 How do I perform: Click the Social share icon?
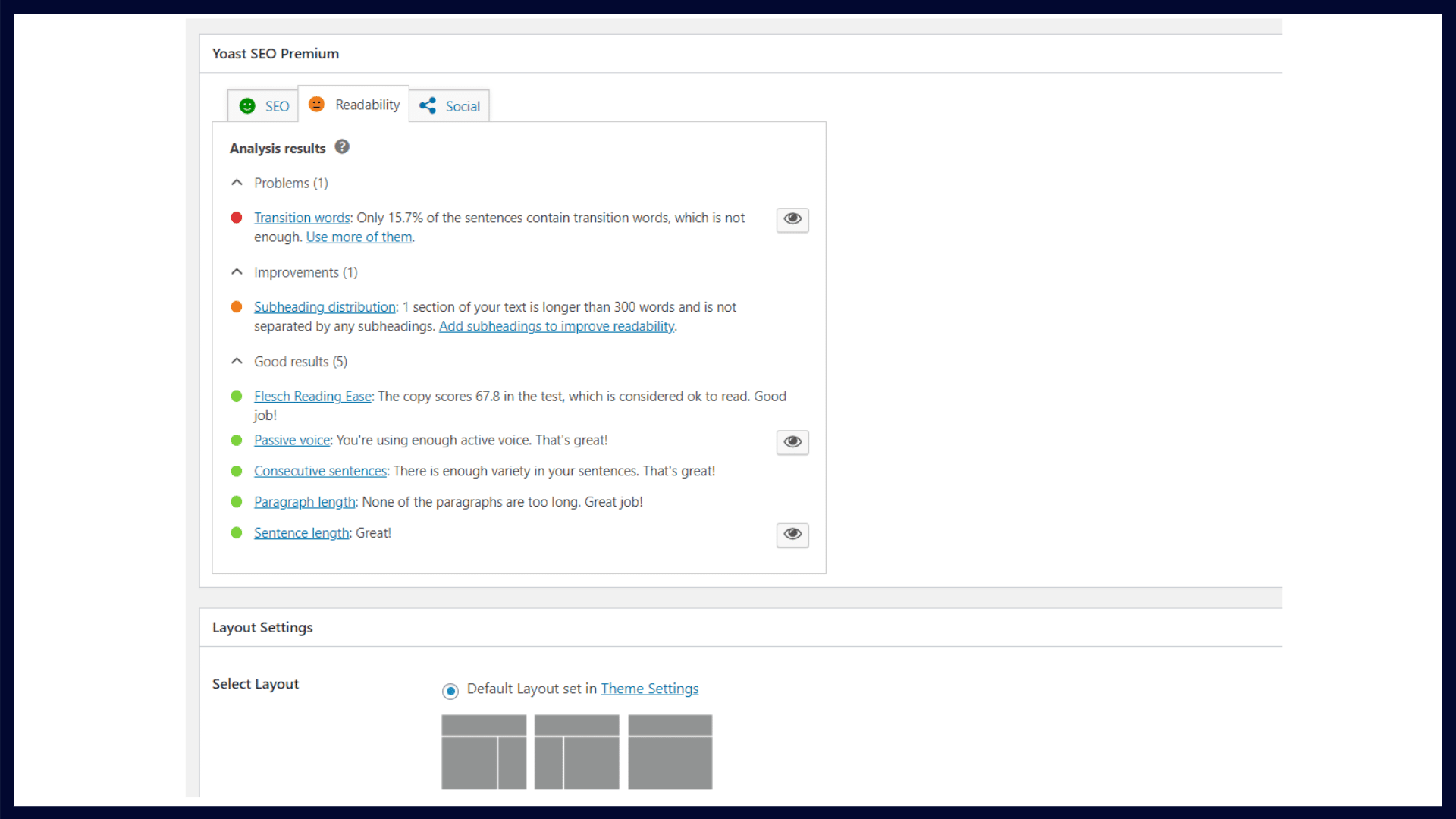click(428, 105)
